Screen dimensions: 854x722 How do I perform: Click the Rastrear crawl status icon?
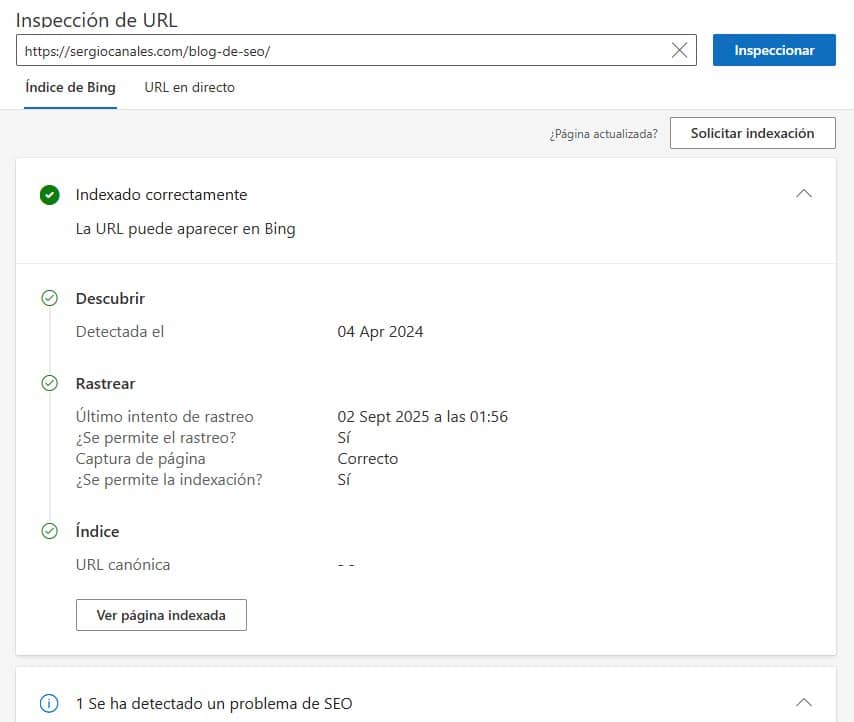tap(50, 383)
